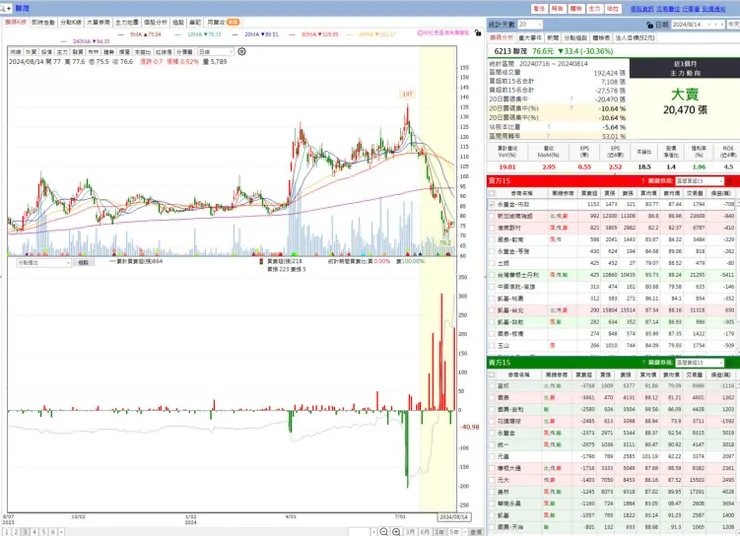Switch to the 個股分析 tab
The width and height of the screenshot is (740, 536).
click(x=155, y=22)
